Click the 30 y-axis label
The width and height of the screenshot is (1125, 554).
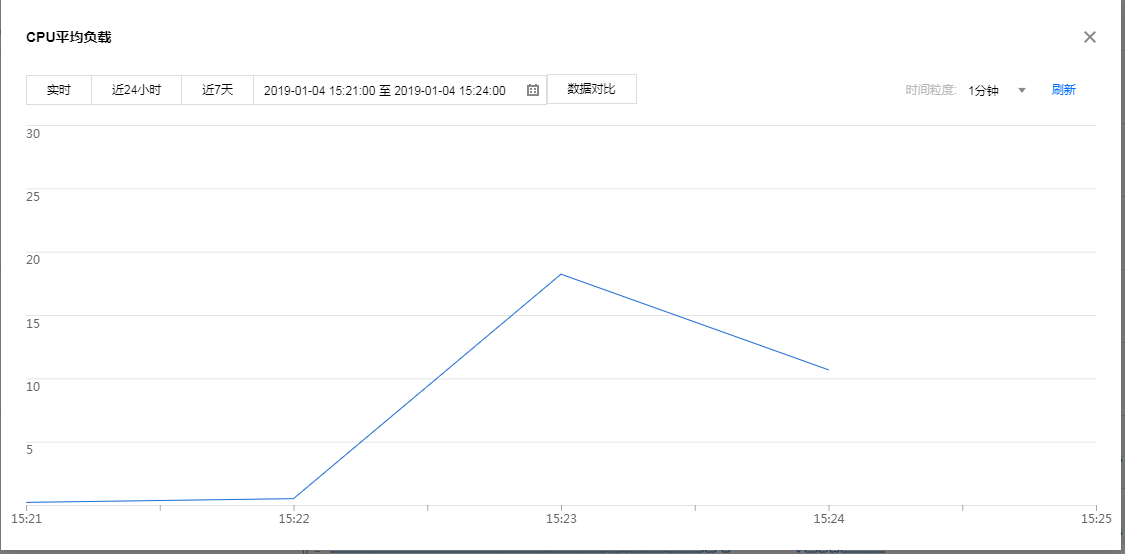pyautogui.click(x=32, y=133)
